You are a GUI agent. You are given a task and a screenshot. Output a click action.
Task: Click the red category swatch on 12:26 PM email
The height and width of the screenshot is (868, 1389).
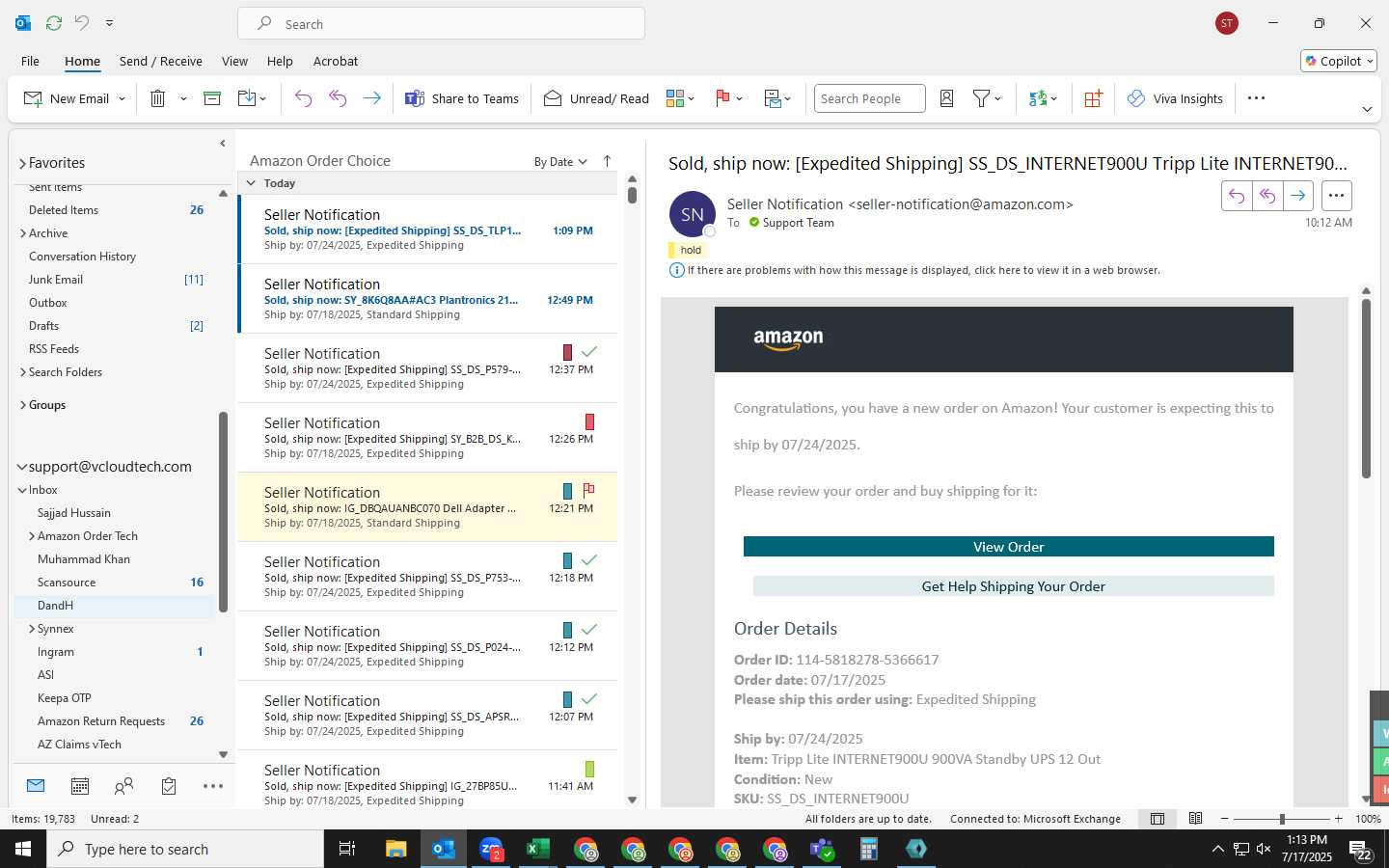tap(589, 421)
